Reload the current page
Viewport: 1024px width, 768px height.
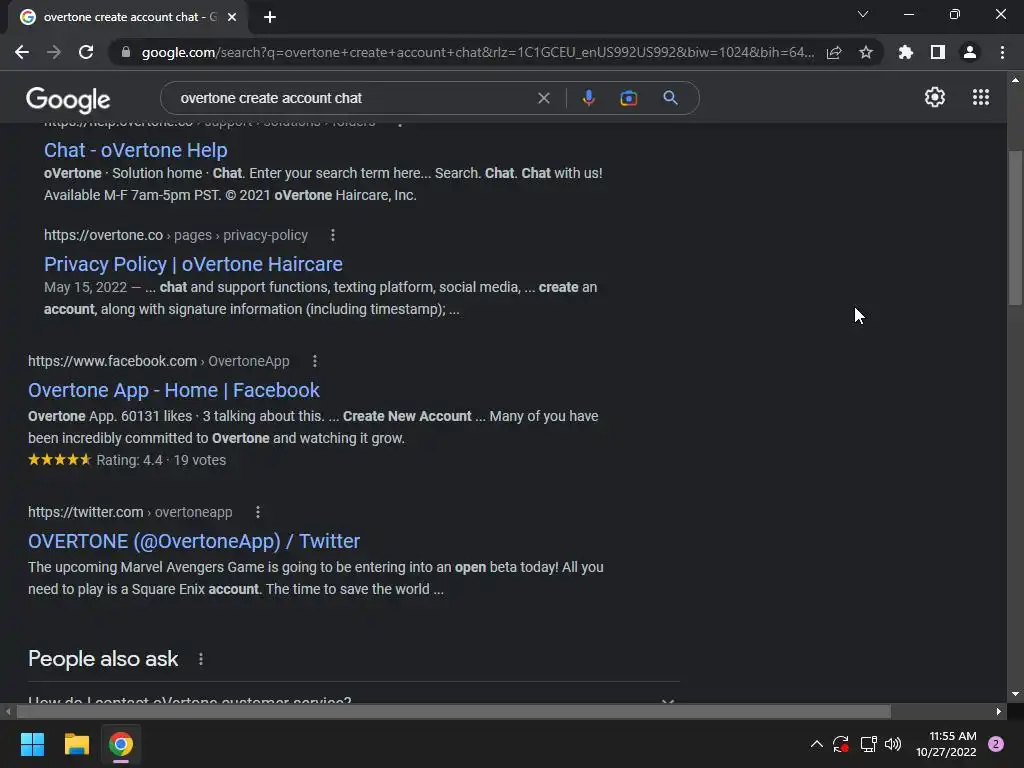[x=86, y=52]
